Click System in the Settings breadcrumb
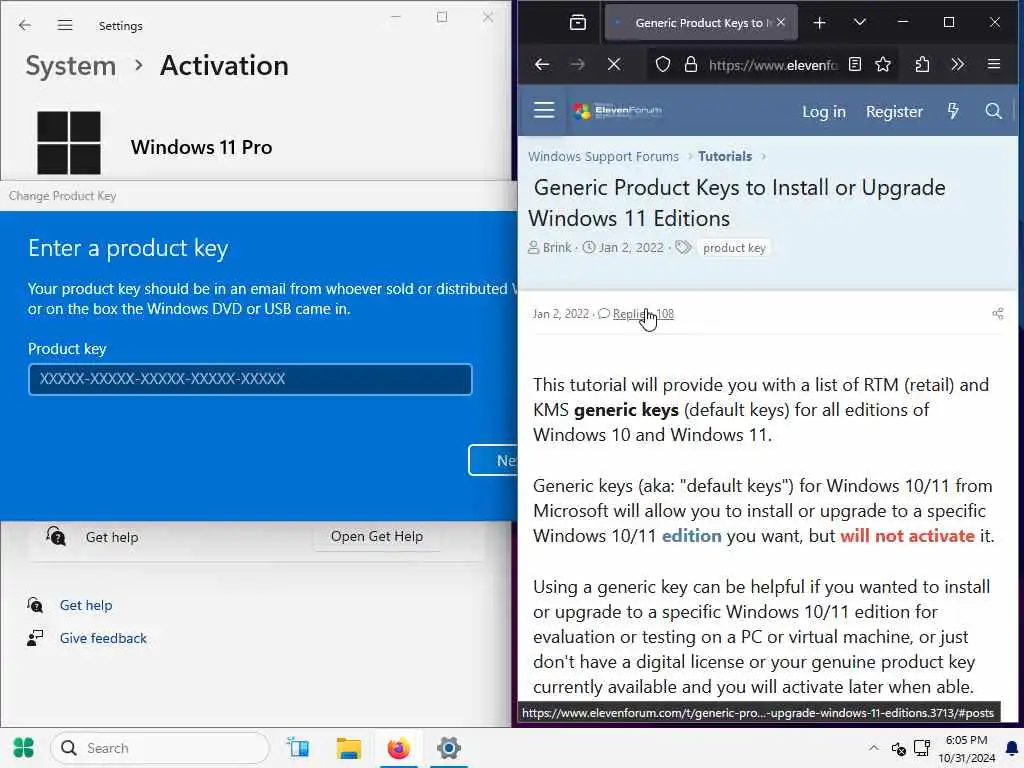This screenshot has height=768, width=1024. click(71, 66)
